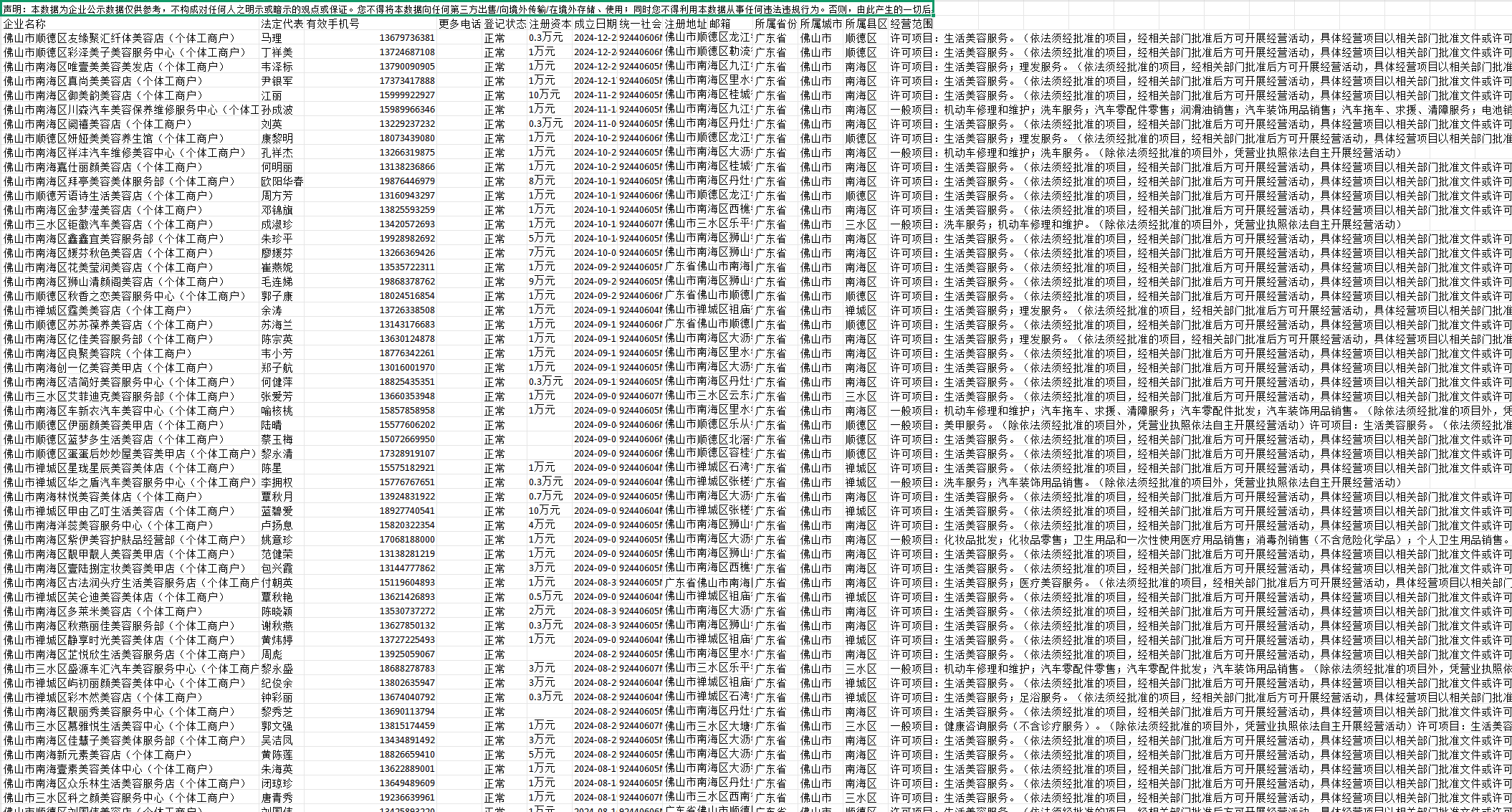This screenshot has height=812, width=1512.
Task: Click phone number cell 19928982692
Action: click(406, 239)
